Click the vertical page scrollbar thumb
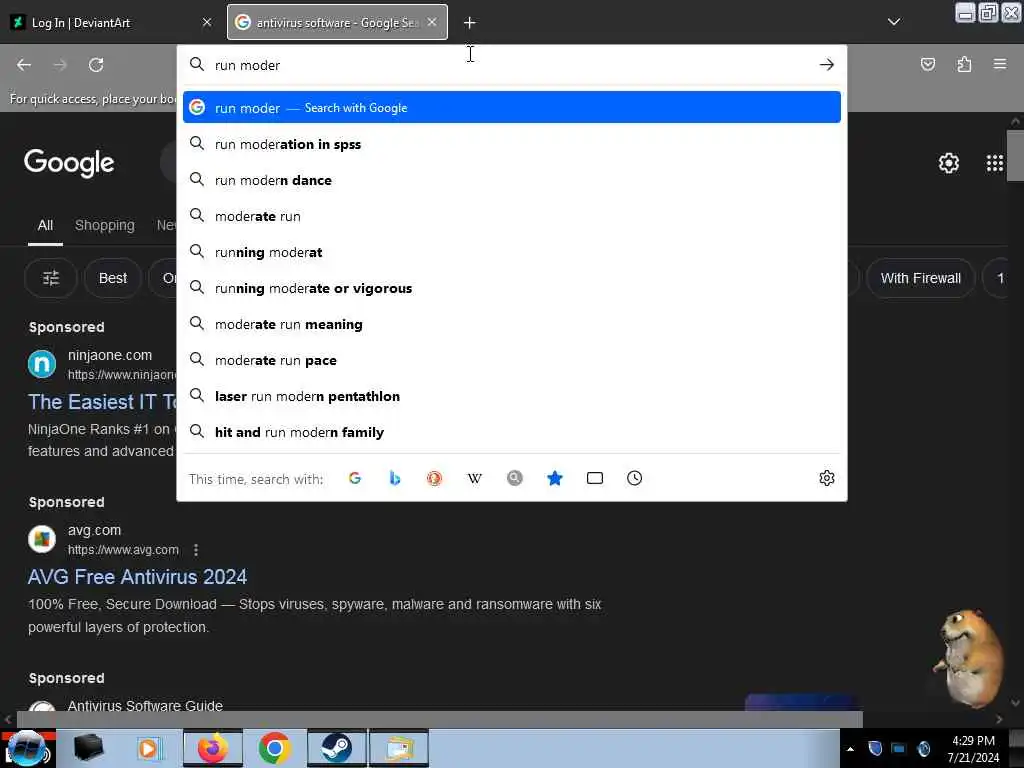The image size is (1024, 768). coord(1015,155)
